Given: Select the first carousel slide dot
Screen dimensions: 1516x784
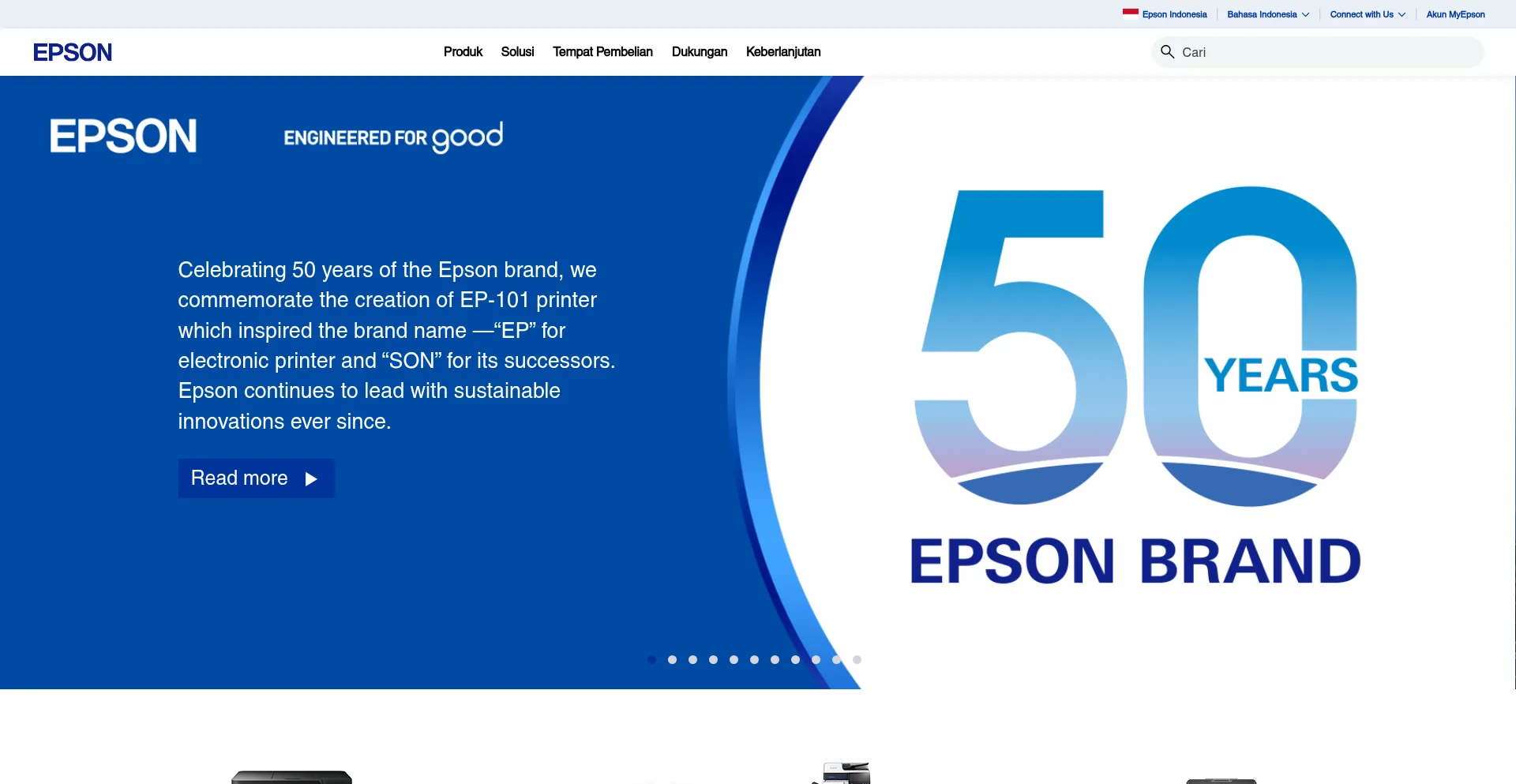Looking at the screenshot, I should [x=651, y=660].
